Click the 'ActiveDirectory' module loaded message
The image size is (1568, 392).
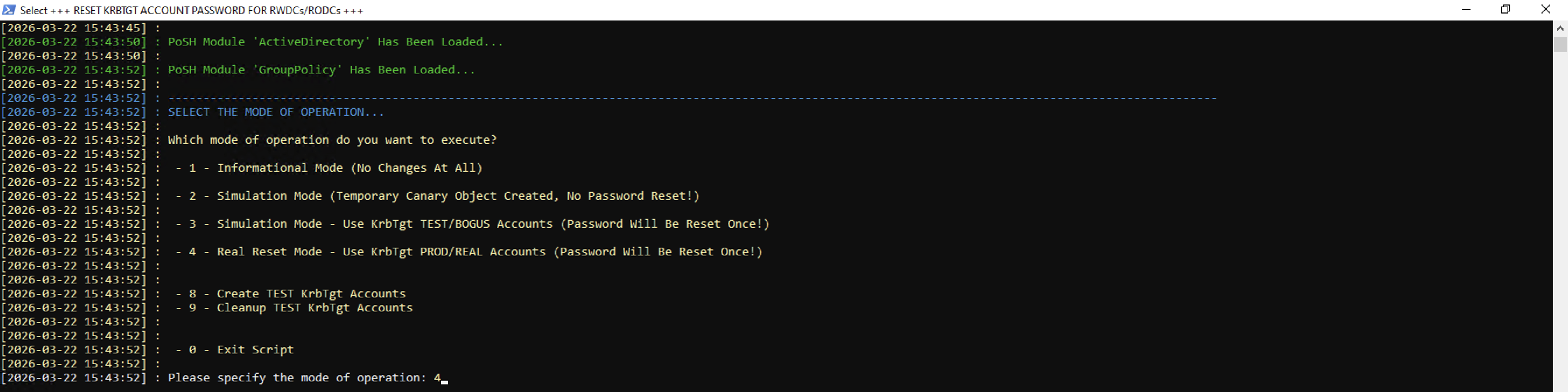click(336, 42)
